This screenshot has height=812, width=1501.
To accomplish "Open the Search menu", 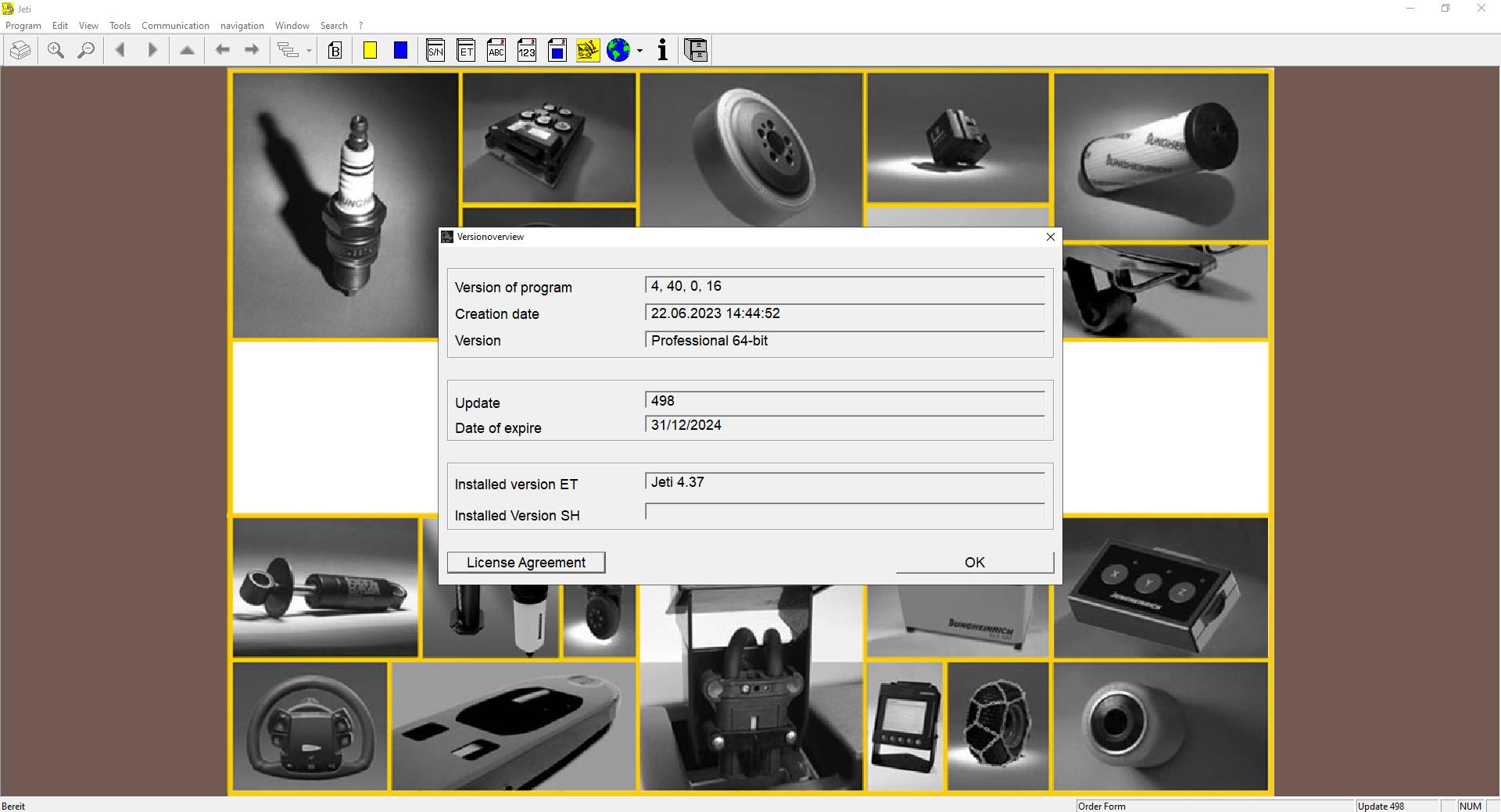I will click(334, 26).
